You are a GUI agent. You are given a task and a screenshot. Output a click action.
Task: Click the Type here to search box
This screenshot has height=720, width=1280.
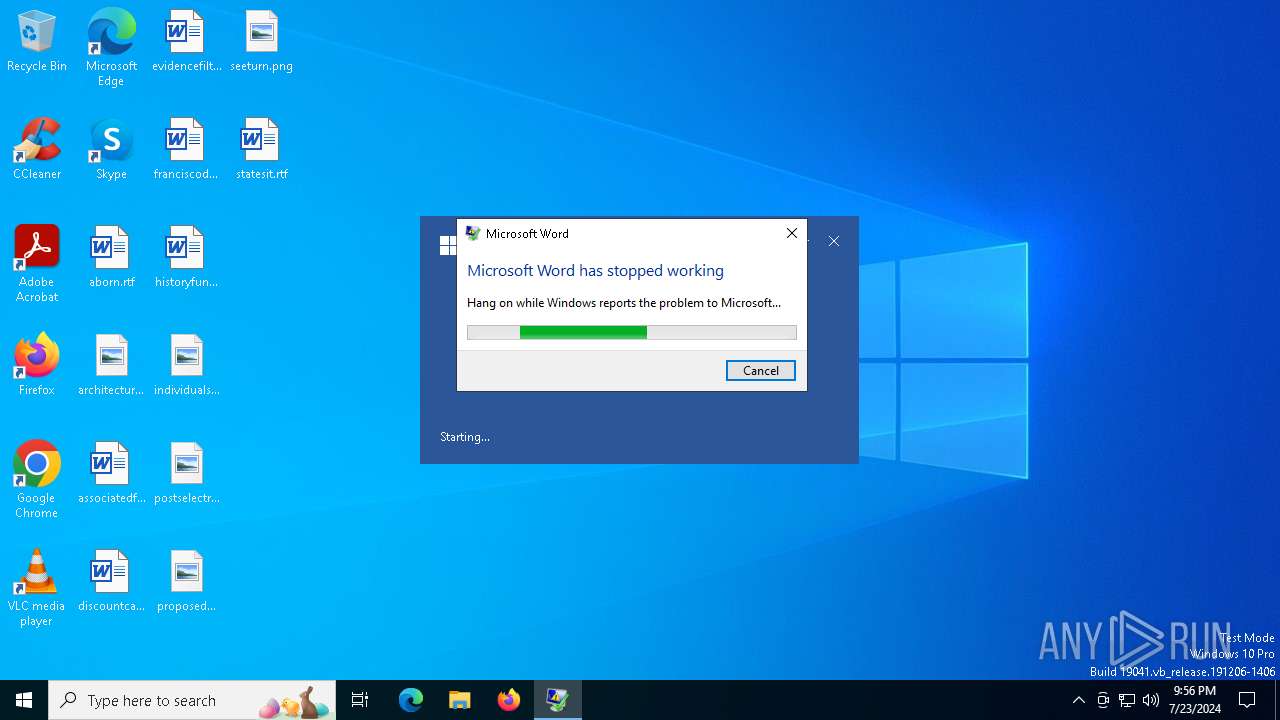coord(193,700)
